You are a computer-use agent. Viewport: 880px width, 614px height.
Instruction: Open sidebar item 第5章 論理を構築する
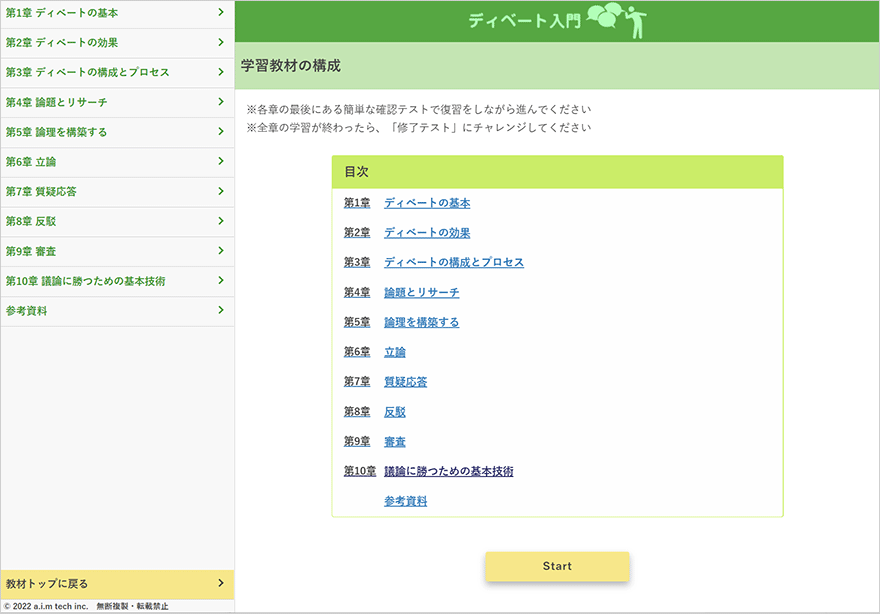[117, 132]
